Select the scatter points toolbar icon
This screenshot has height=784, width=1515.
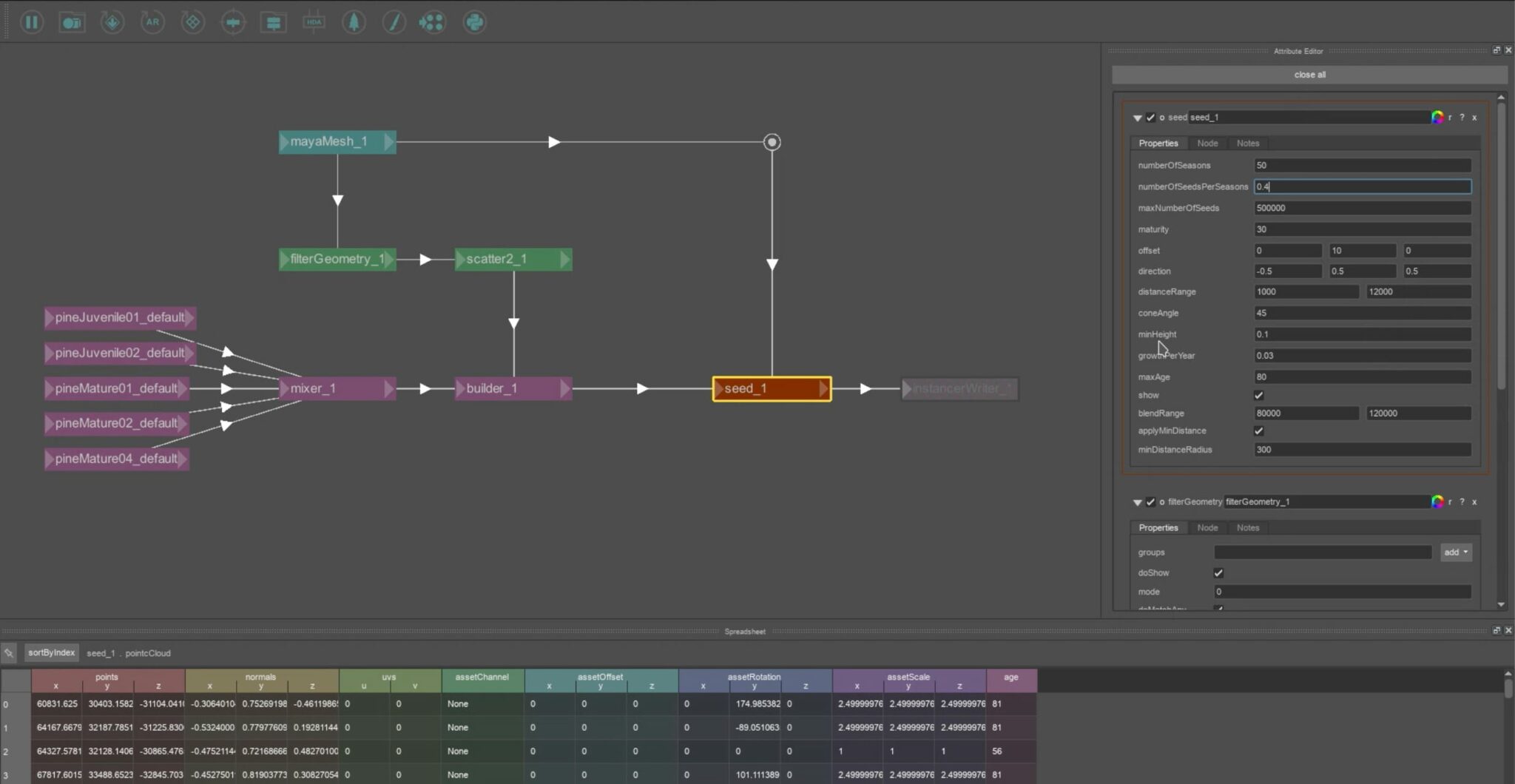click(x=432, y=22)
